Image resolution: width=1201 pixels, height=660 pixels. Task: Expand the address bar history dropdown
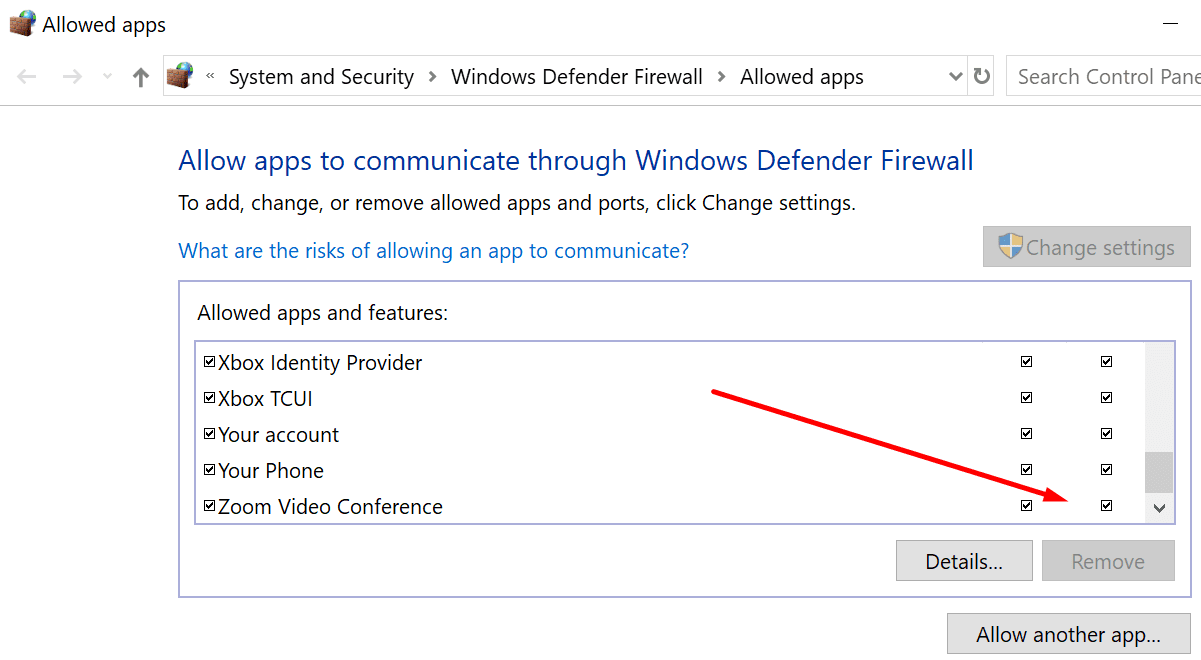(x=955, y=77)
